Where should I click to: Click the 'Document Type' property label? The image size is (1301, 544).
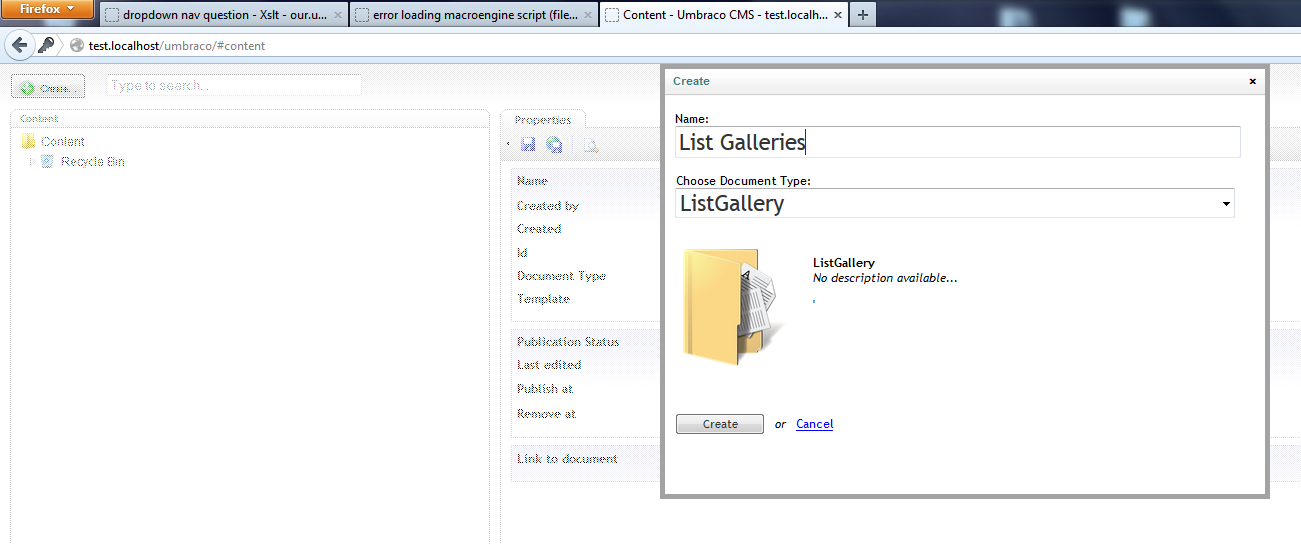(561, 276)
